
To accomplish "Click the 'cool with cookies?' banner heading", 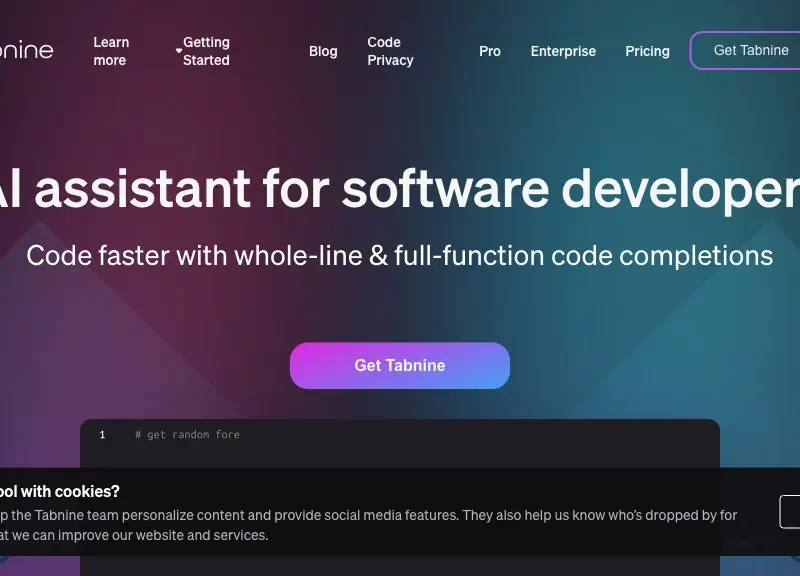I will point(60,491).
